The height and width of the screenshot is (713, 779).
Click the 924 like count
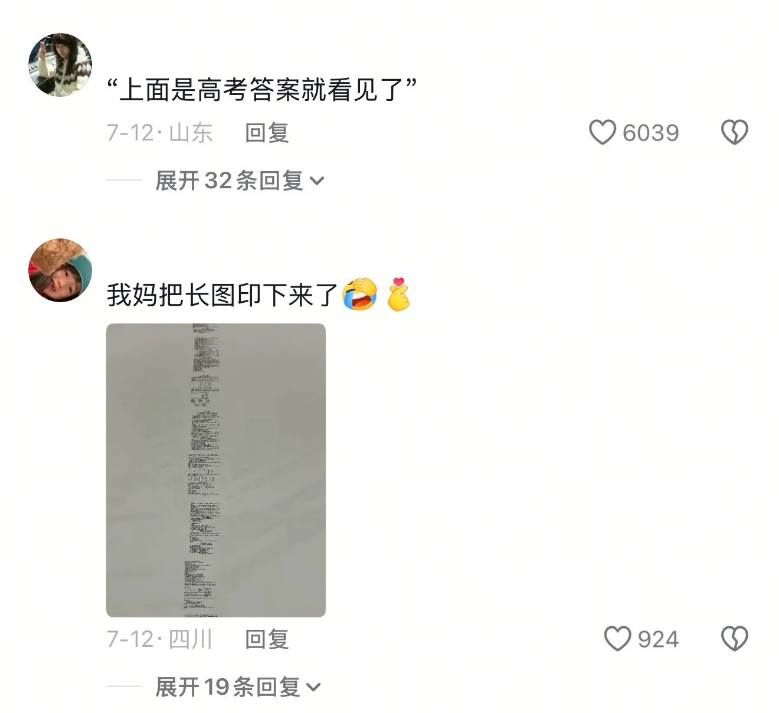pyautogui.click(x=658, y=639)
